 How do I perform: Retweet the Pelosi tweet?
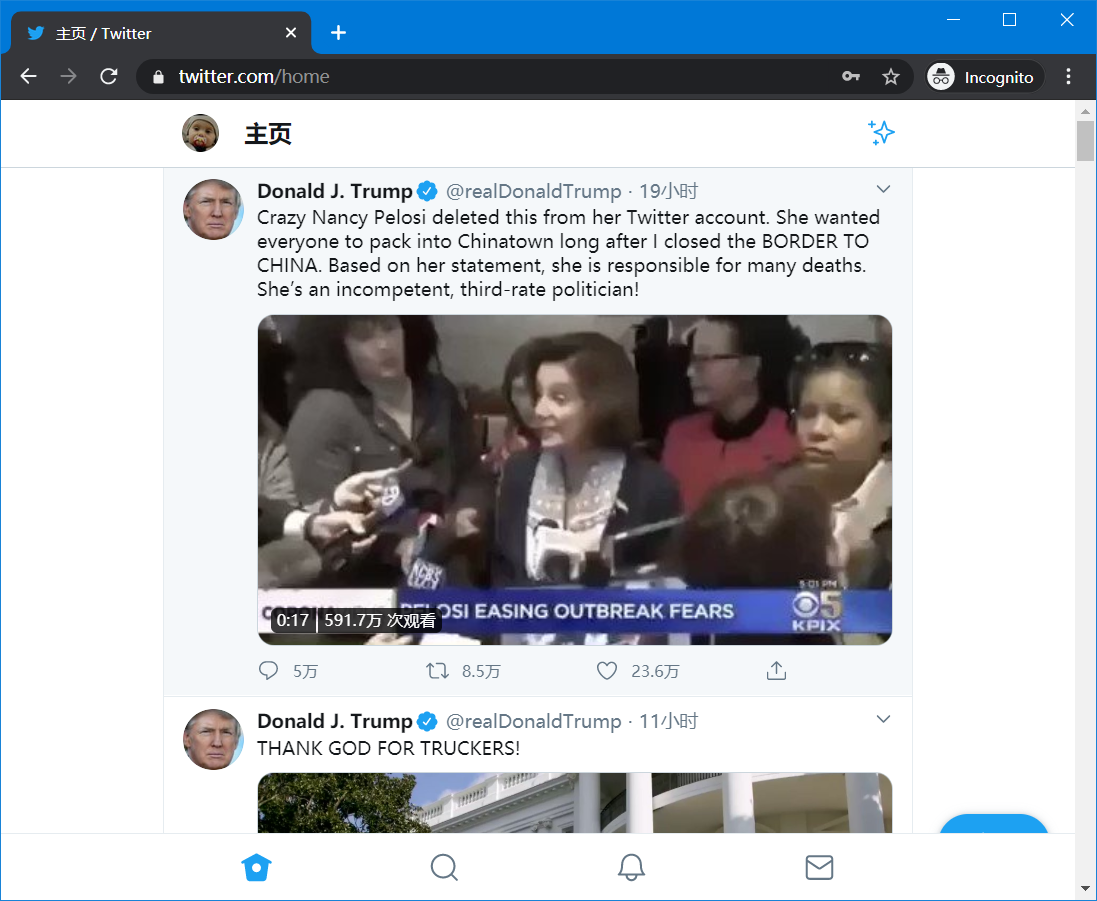[438, 671]
